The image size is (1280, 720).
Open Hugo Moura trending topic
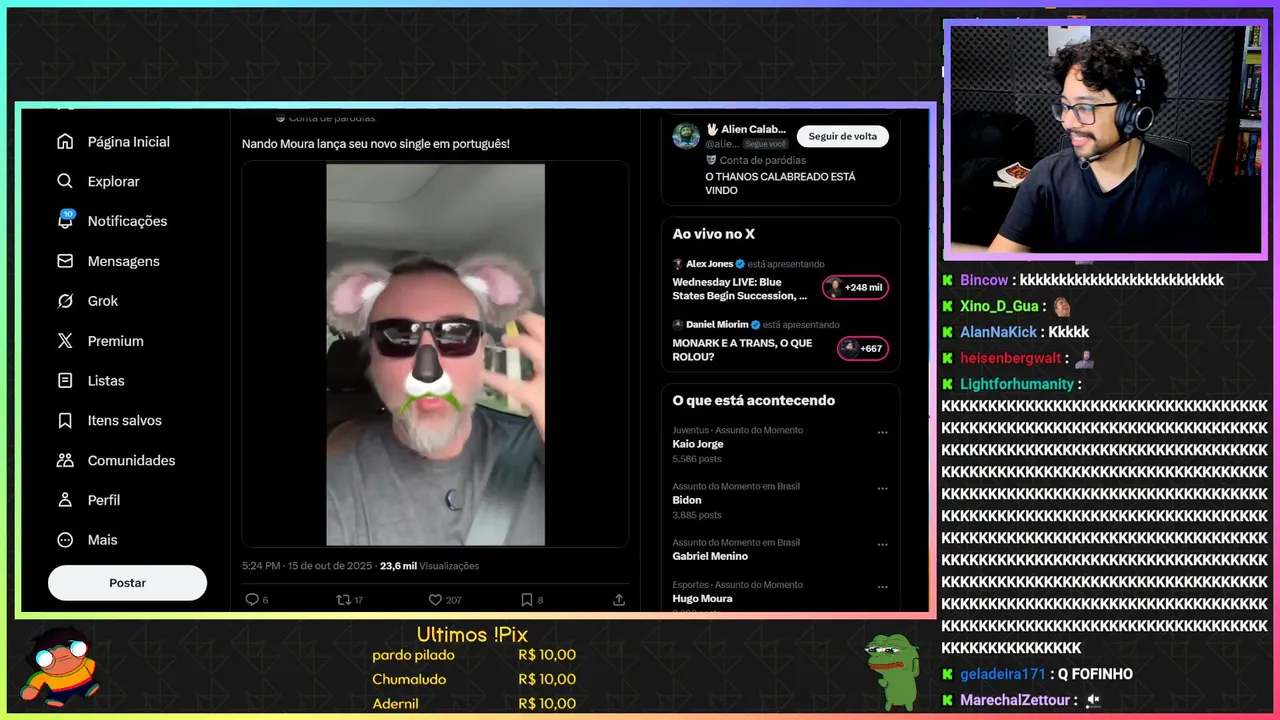(702, 598)
